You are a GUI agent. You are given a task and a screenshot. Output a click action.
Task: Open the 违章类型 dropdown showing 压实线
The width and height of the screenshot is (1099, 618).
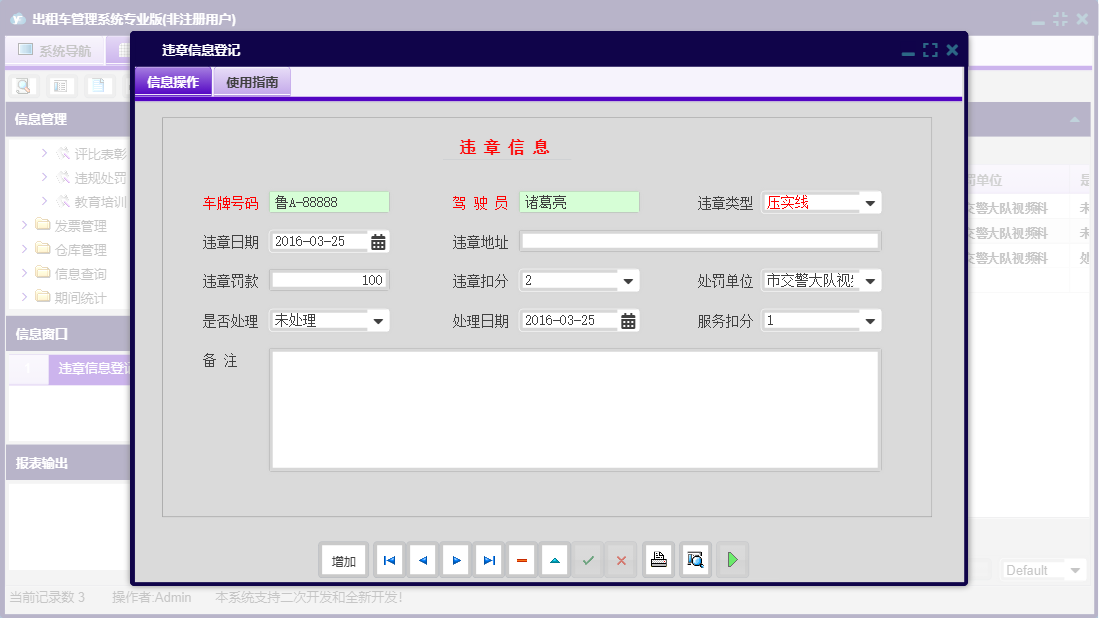click(x=870, y=202)
